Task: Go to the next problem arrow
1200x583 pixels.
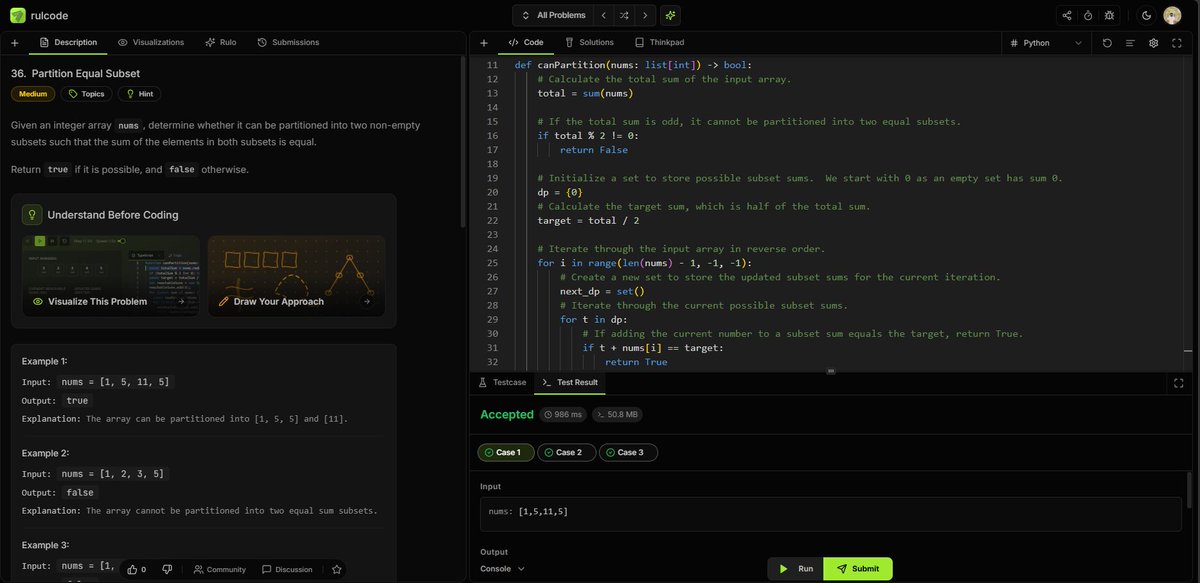Action: (x=646, y=15)
